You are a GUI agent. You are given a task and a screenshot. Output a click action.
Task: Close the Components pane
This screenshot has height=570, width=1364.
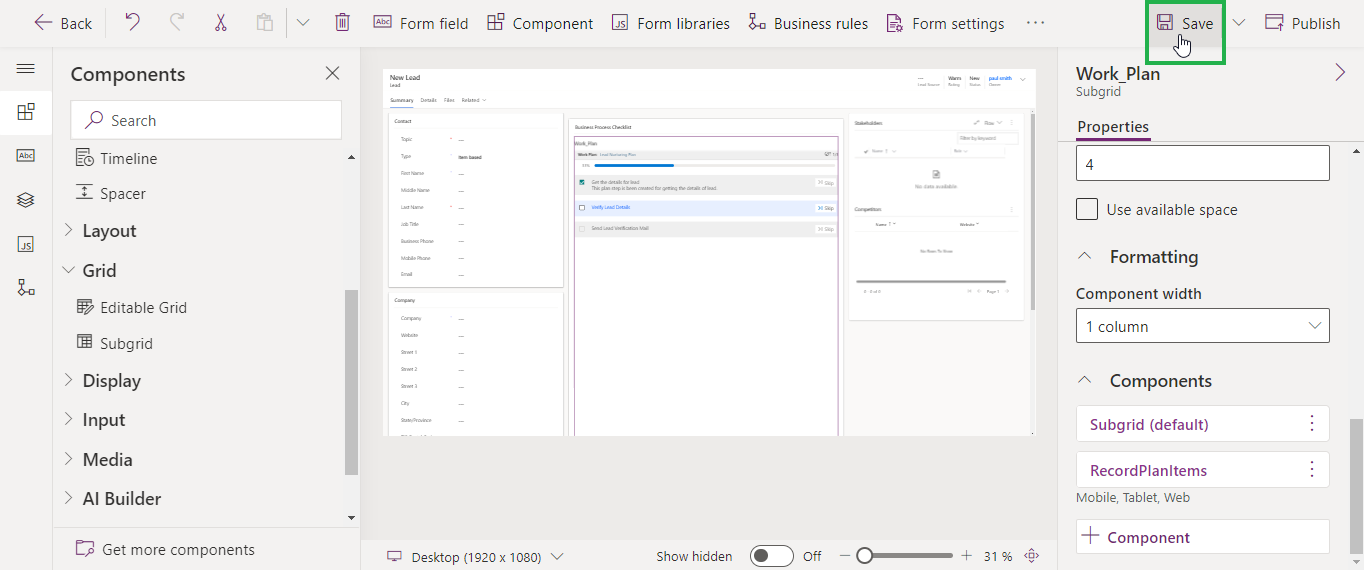click(333, 73)
